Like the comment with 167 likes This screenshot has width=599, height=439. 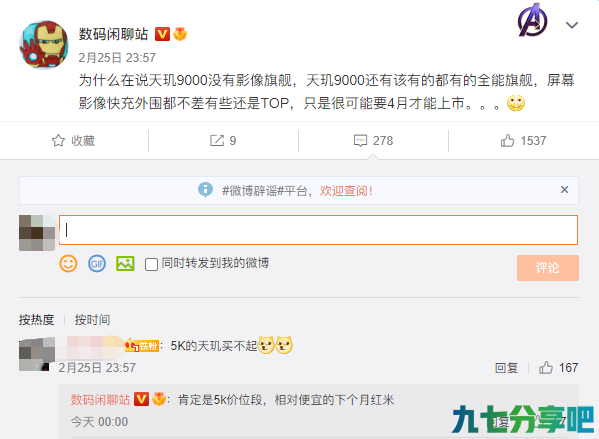coord(546,368)
